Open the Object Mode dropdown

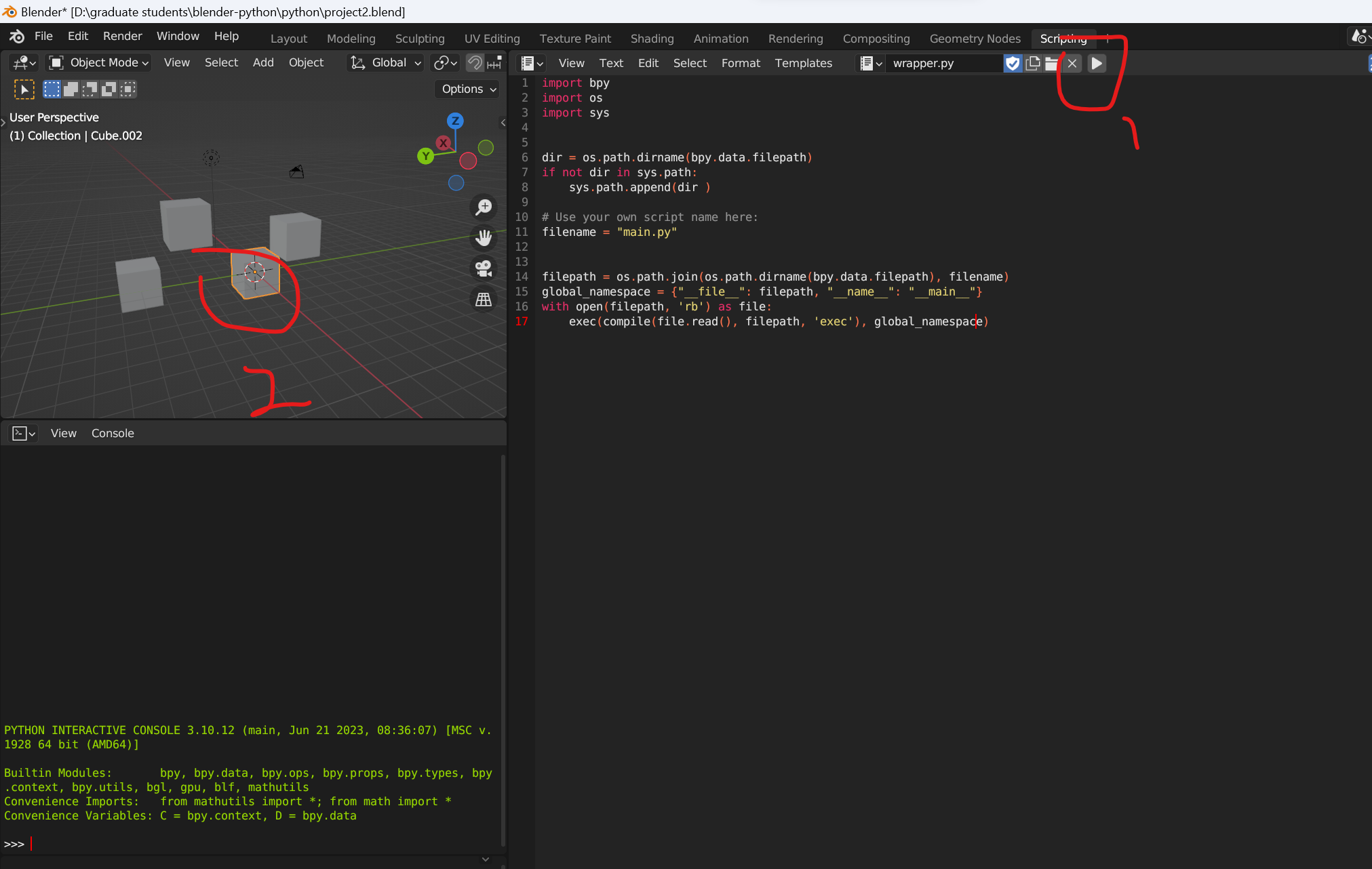point(99,62)
